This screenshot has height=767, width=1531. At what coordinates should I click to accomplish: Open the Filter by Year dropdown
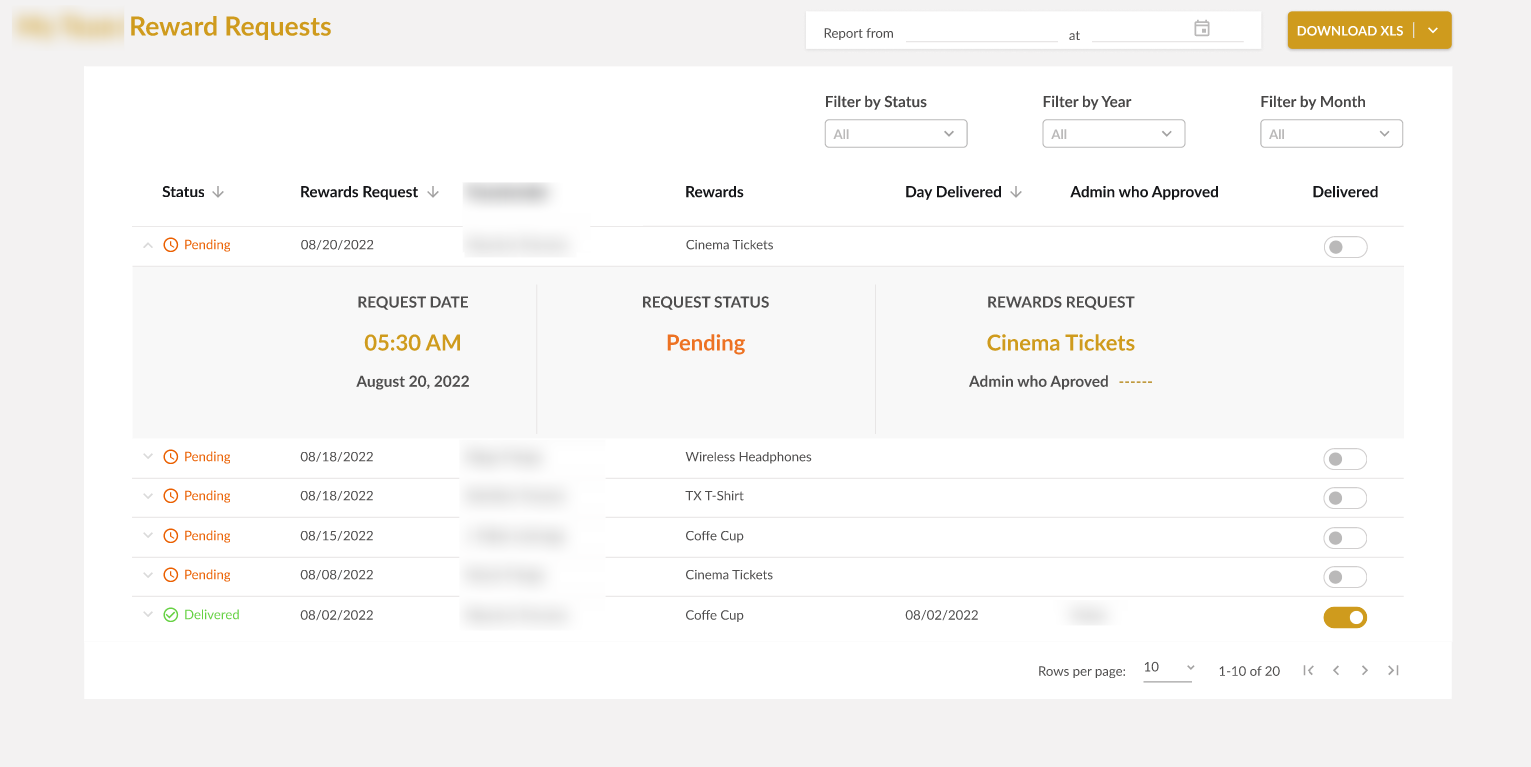pos(1113,134)
